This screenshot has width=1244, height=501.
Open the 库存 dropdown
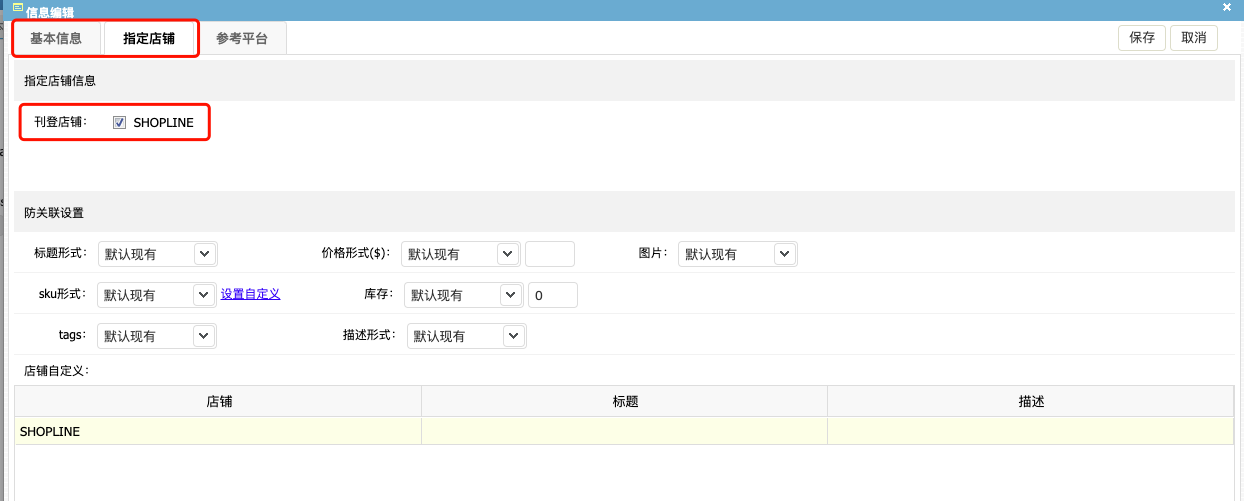click(464, 295)
